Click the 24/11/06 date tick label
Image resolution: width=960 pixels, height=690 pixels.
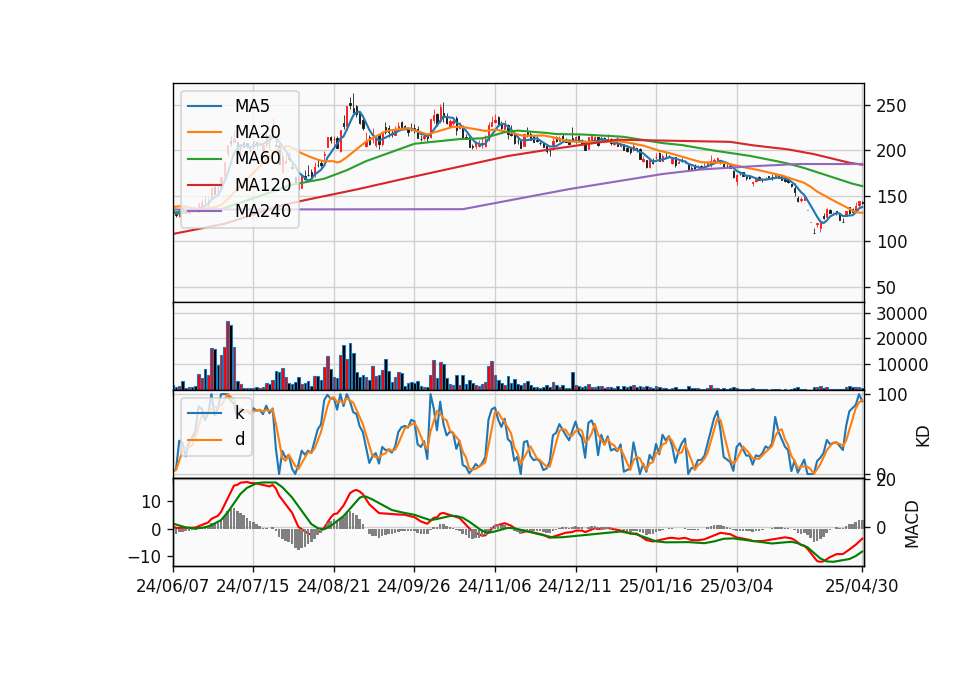[495, 586]
